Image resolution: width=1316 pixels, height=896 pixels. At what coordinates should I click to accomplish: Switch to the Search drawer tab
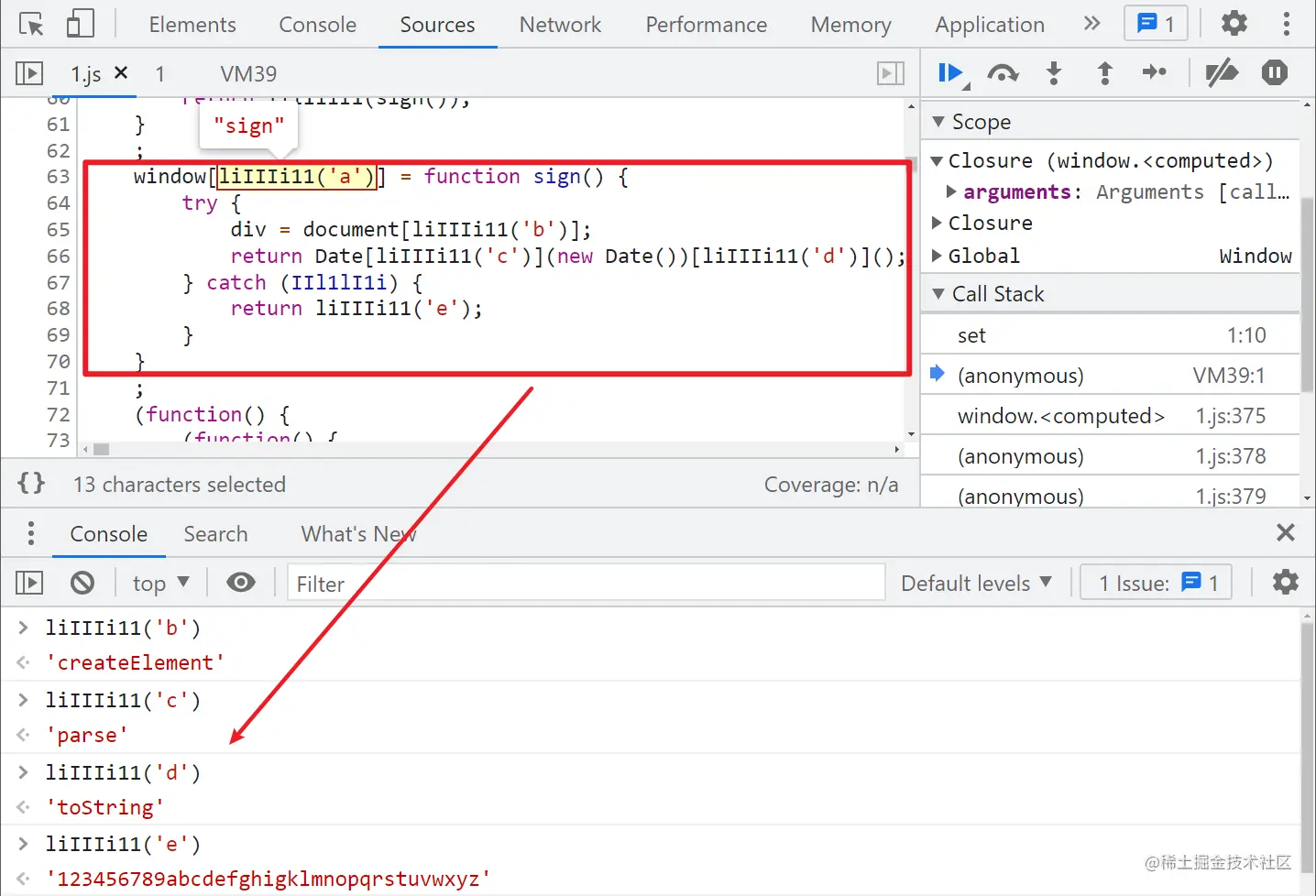[x=215, y=534]
